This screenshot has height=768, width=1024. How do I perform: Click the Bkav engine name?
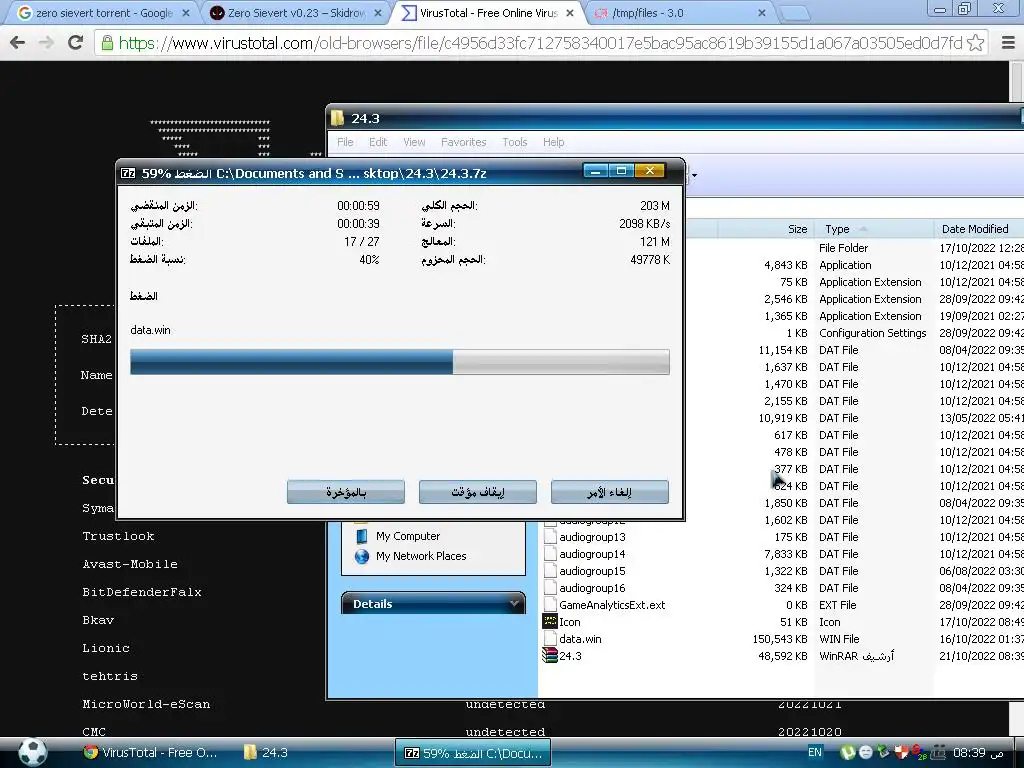[x=98, y=620]
